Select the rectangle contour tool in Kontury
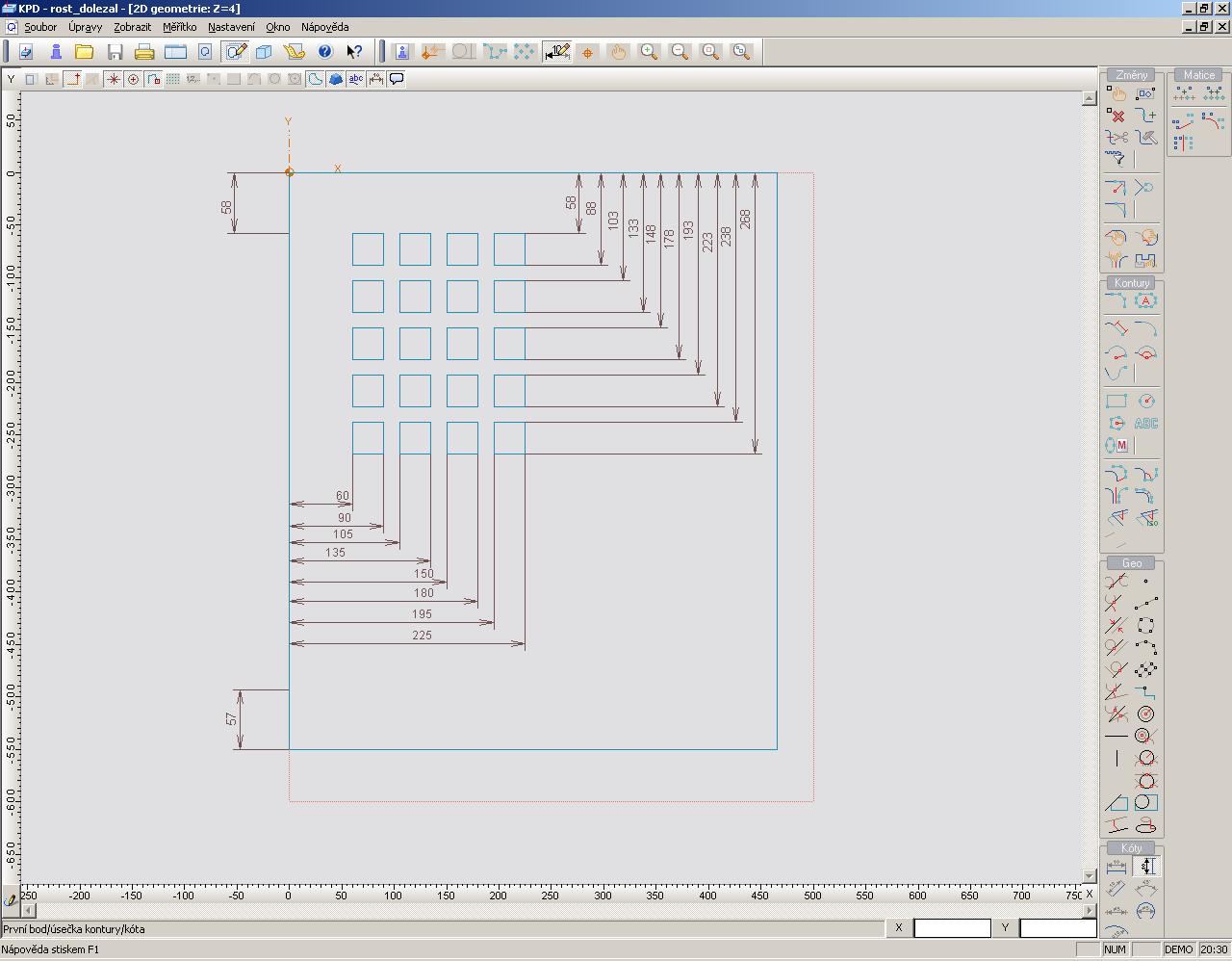The width and height of the screenshot is (1232, 961). tap(1116, 401)
